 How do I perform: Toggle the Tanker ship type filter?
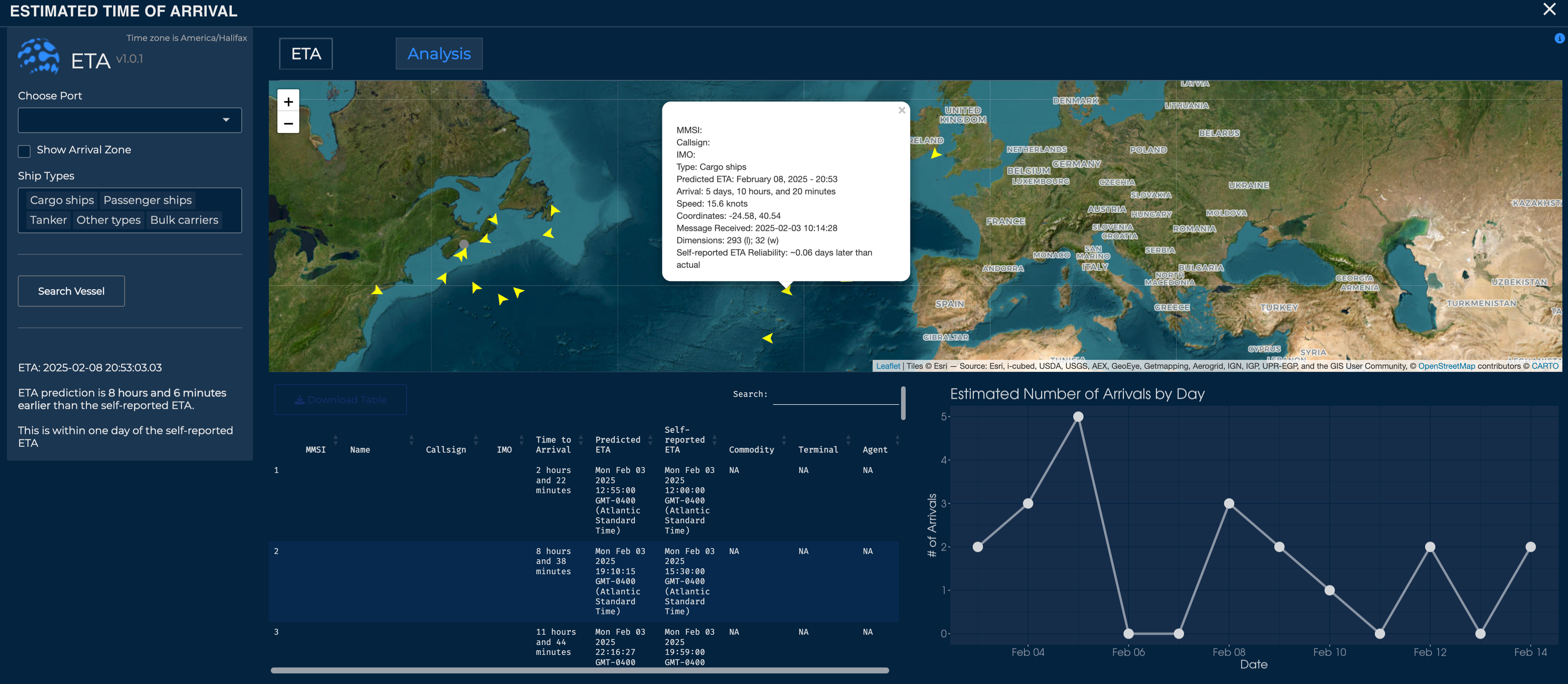(48, 220)
